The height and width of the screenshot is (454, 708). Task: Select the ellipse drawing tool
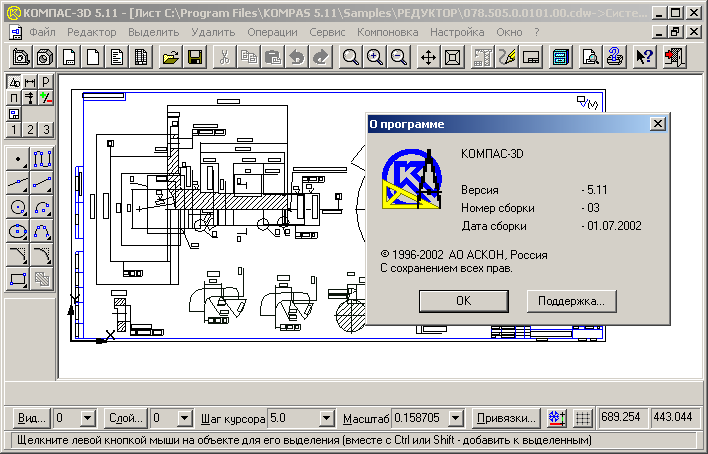click(18, 231)
